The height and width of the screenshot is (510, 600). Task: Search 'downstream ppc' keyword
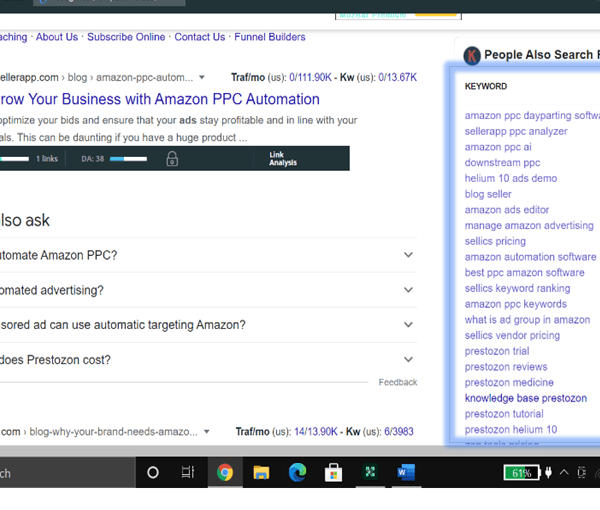pos(502,163)
